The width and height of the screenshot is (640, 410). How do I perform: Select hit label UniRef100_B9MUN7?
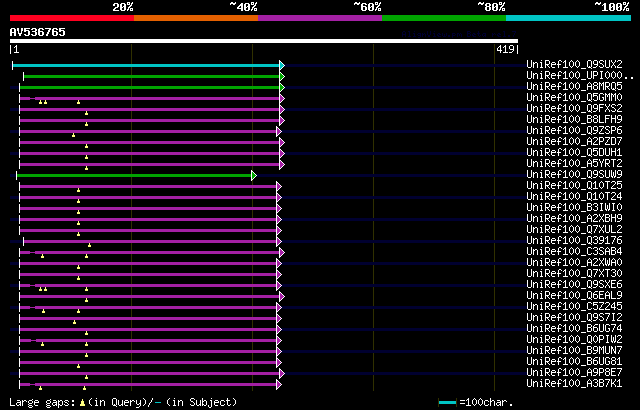point(574,351)
